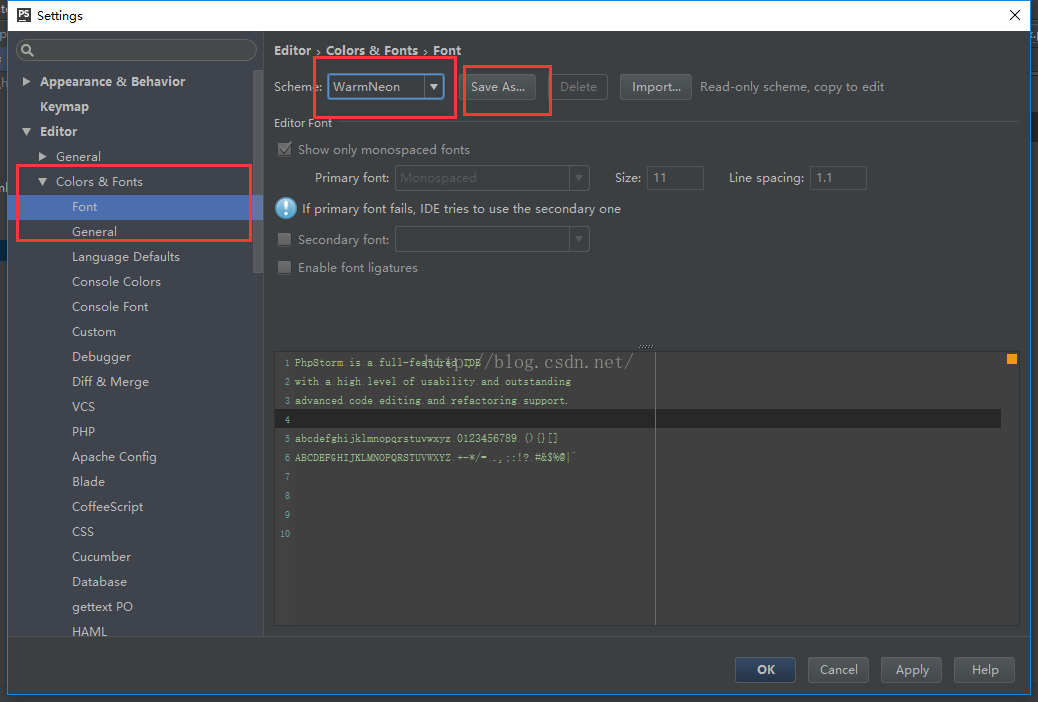This screenshot has width=1038, height=702.
Task: Select Cucumber color settings
Action: [x=101, y=557]
